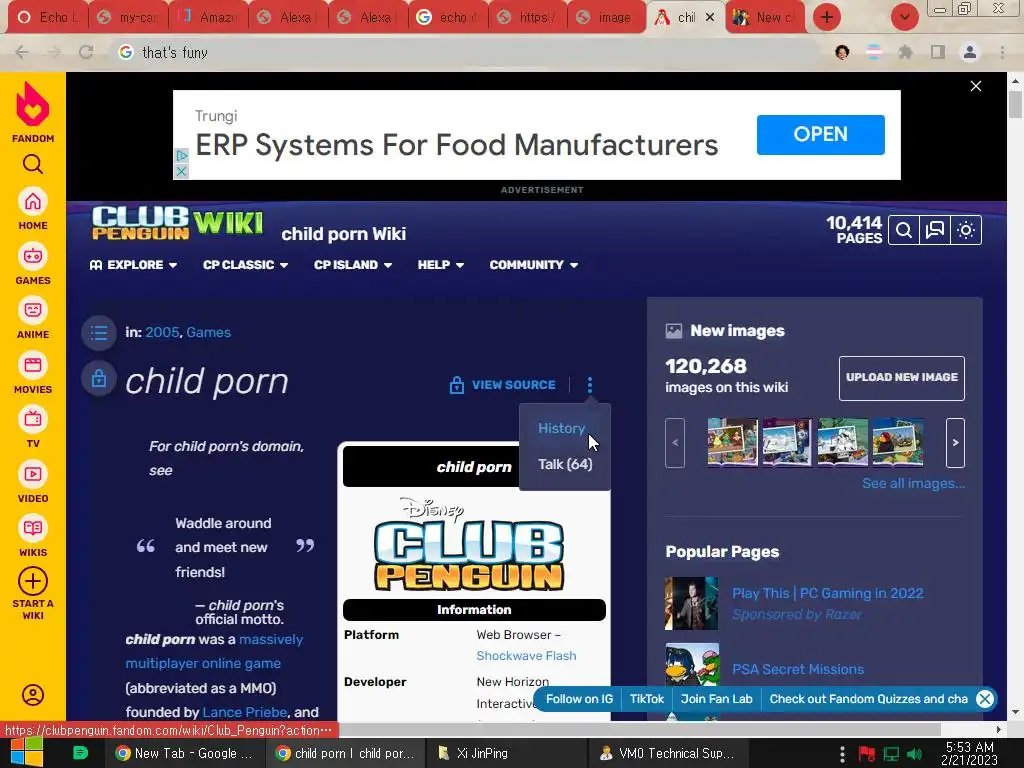Open first thumbnail in New images
Viewport: 1024px width, 768px height.
733,443
